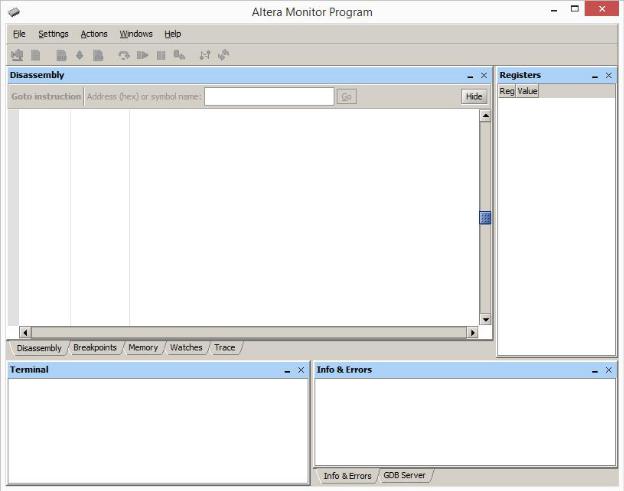The width and height of the screenshot is (624, 491).
Task: Click the horizontal scrollbar track in Disassembly
Action: click(x=249, y=332)
